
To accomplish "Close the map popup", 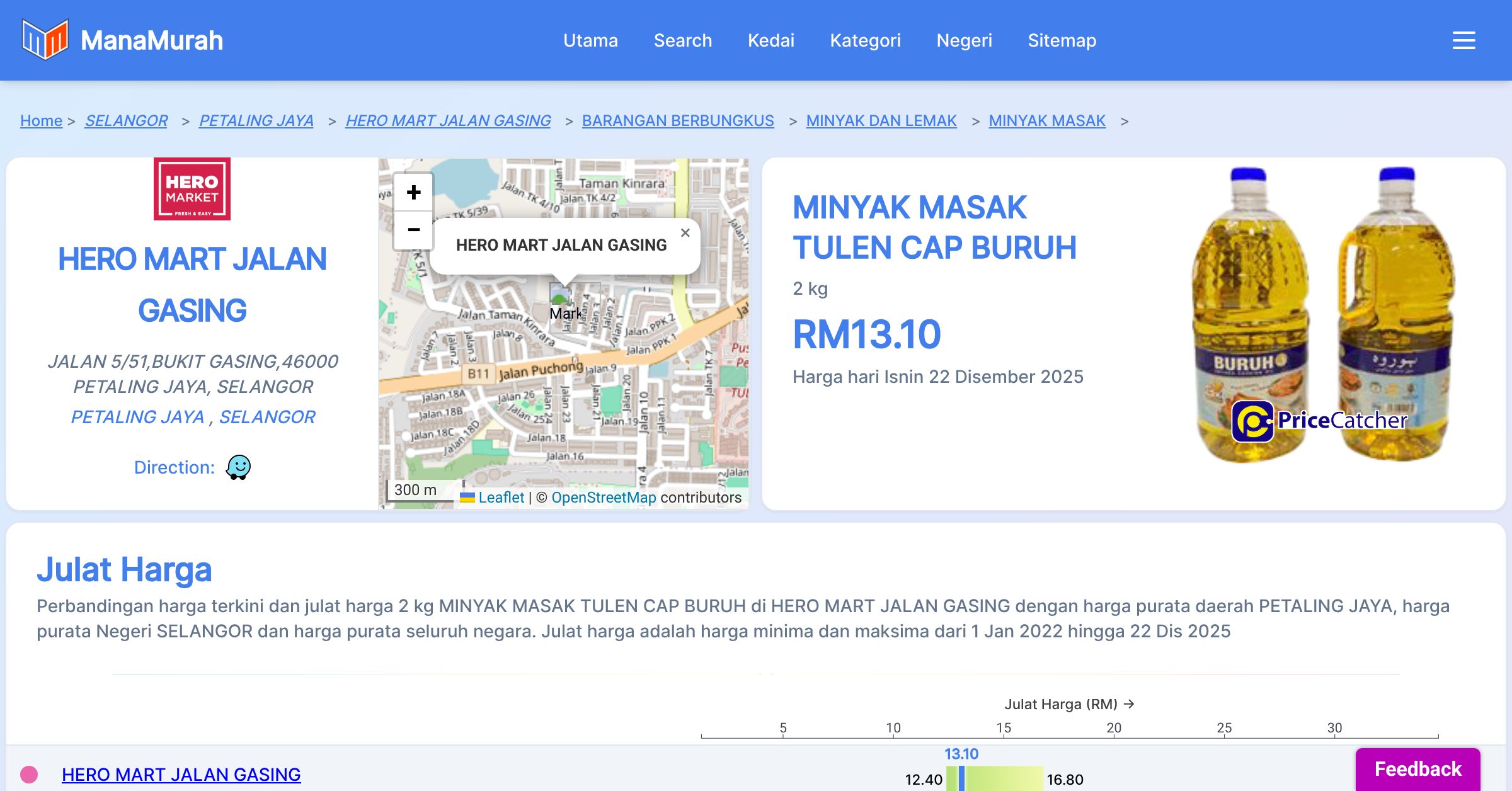I will (x=685, y=233).
